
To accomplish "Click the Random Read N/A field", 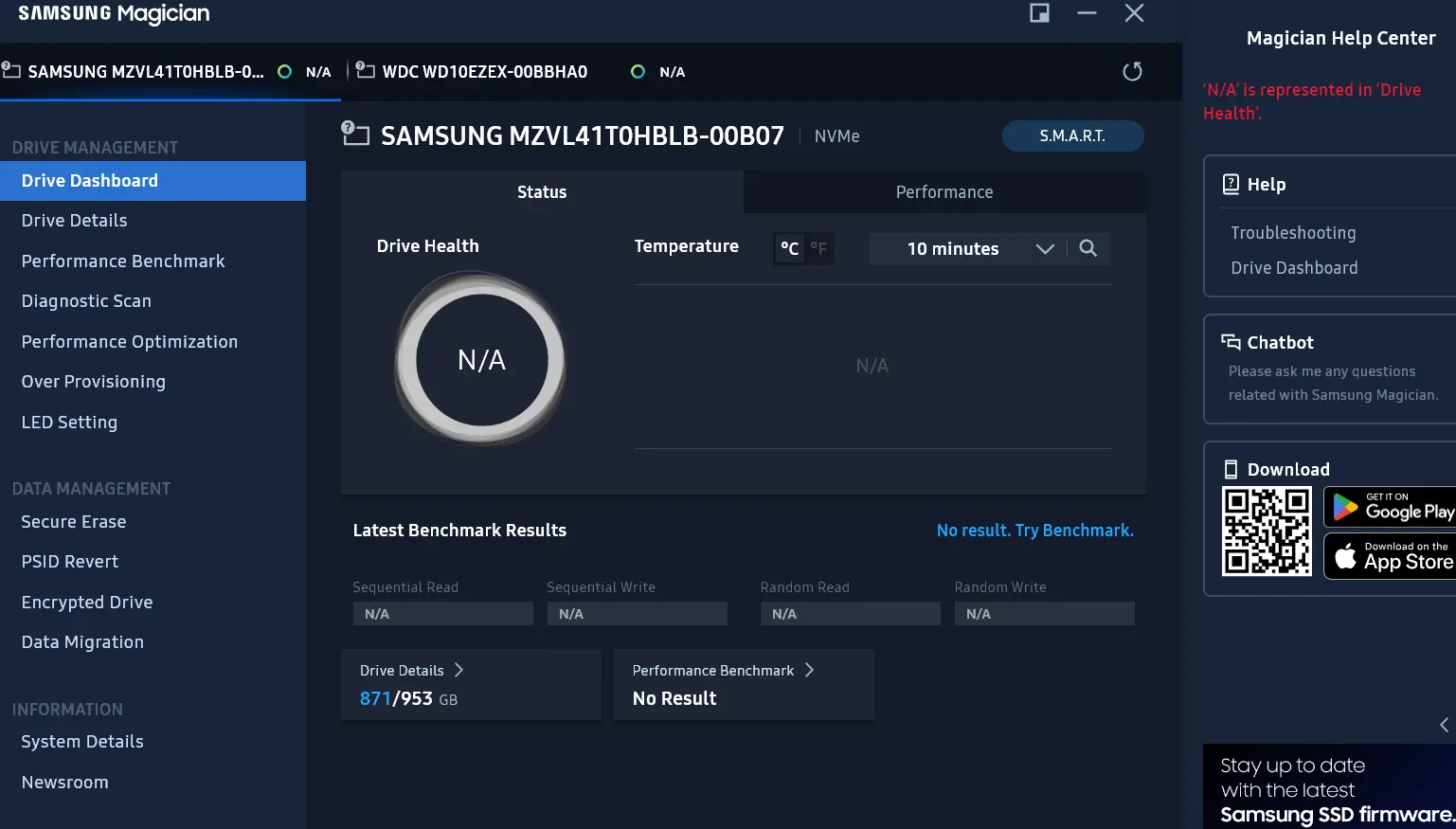I will point(850,614).
